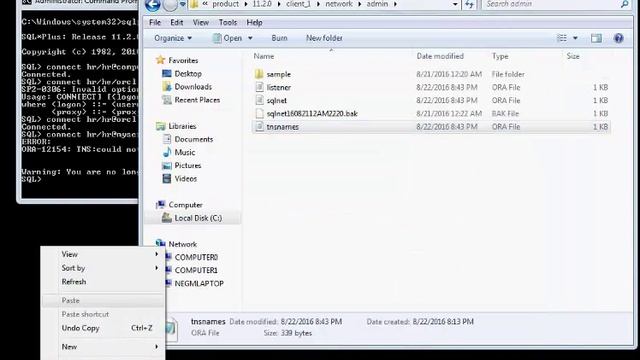
Task: Toggle the preview pane icon
Action: (596, 38)
